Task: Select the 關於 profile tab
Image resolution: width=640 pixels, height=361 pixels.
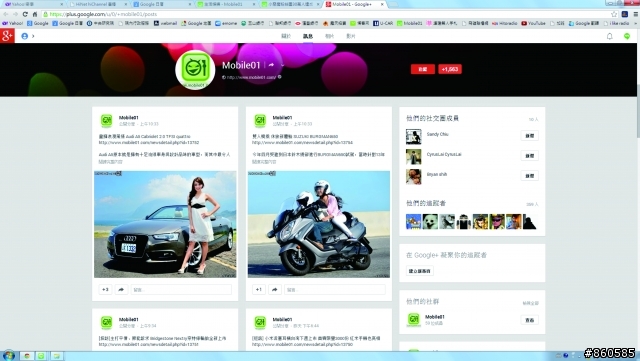Action: coord(286,36)
